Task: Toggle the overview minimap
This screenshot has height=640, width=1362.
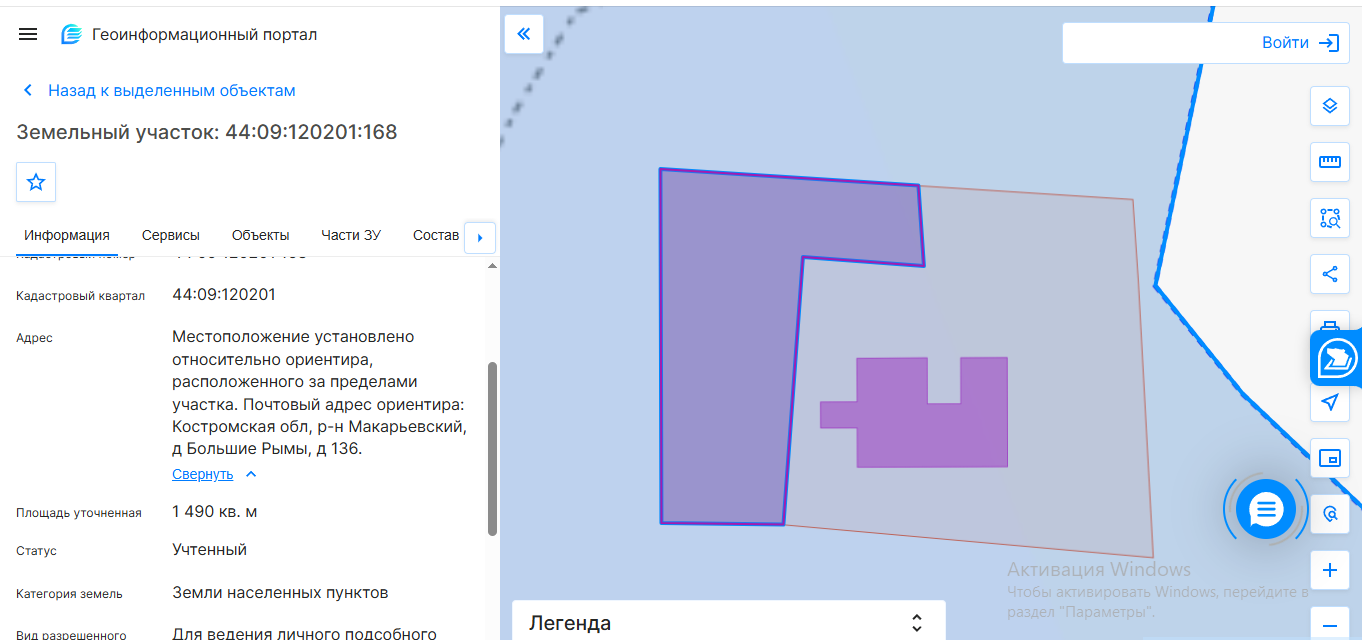Action: tap(1329, 458)
